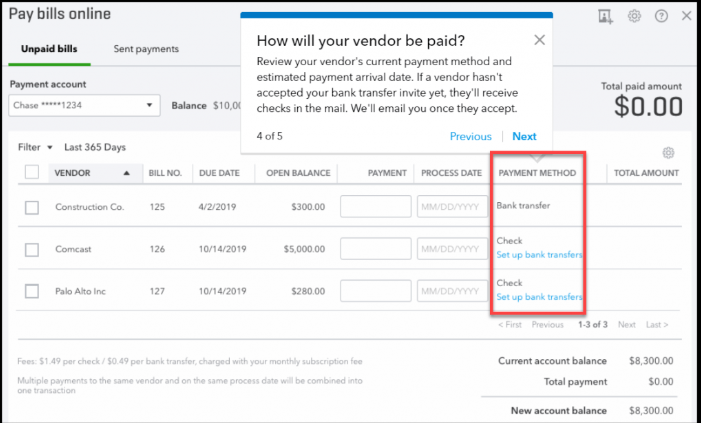The height and width of the screenshot is (423, 701).
Task: Open the settings gear in the header
Action: pyautogui.click(x=634, y=17)
